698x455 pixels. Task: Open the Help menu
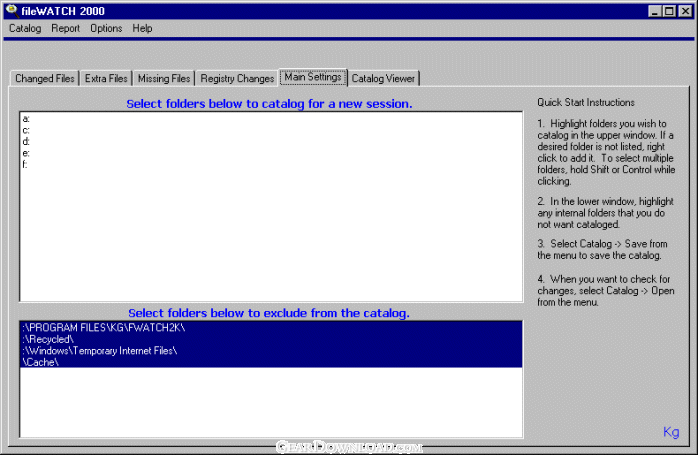point(142,28)
